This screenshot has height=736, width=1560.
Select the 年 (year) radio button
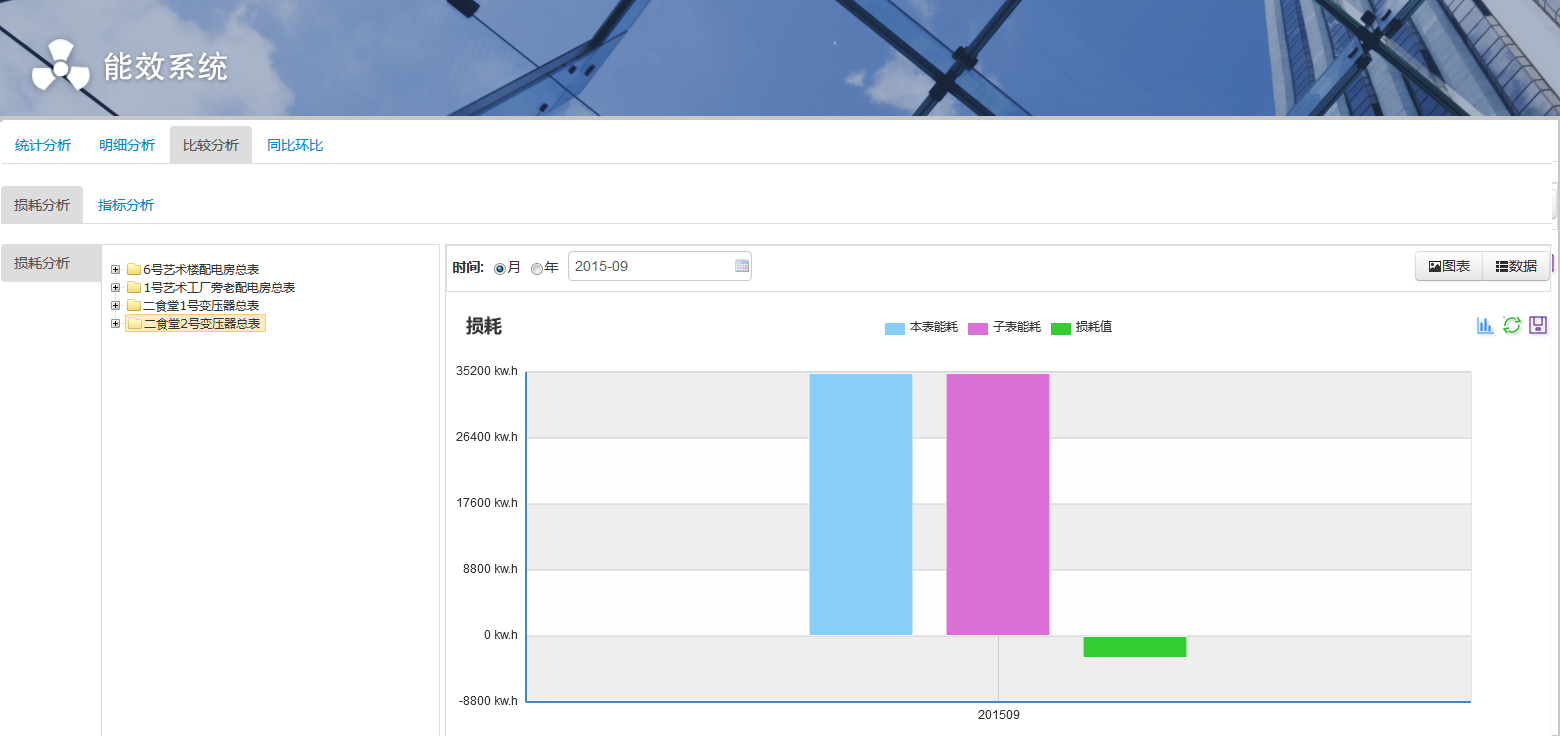tap(537, 268)
